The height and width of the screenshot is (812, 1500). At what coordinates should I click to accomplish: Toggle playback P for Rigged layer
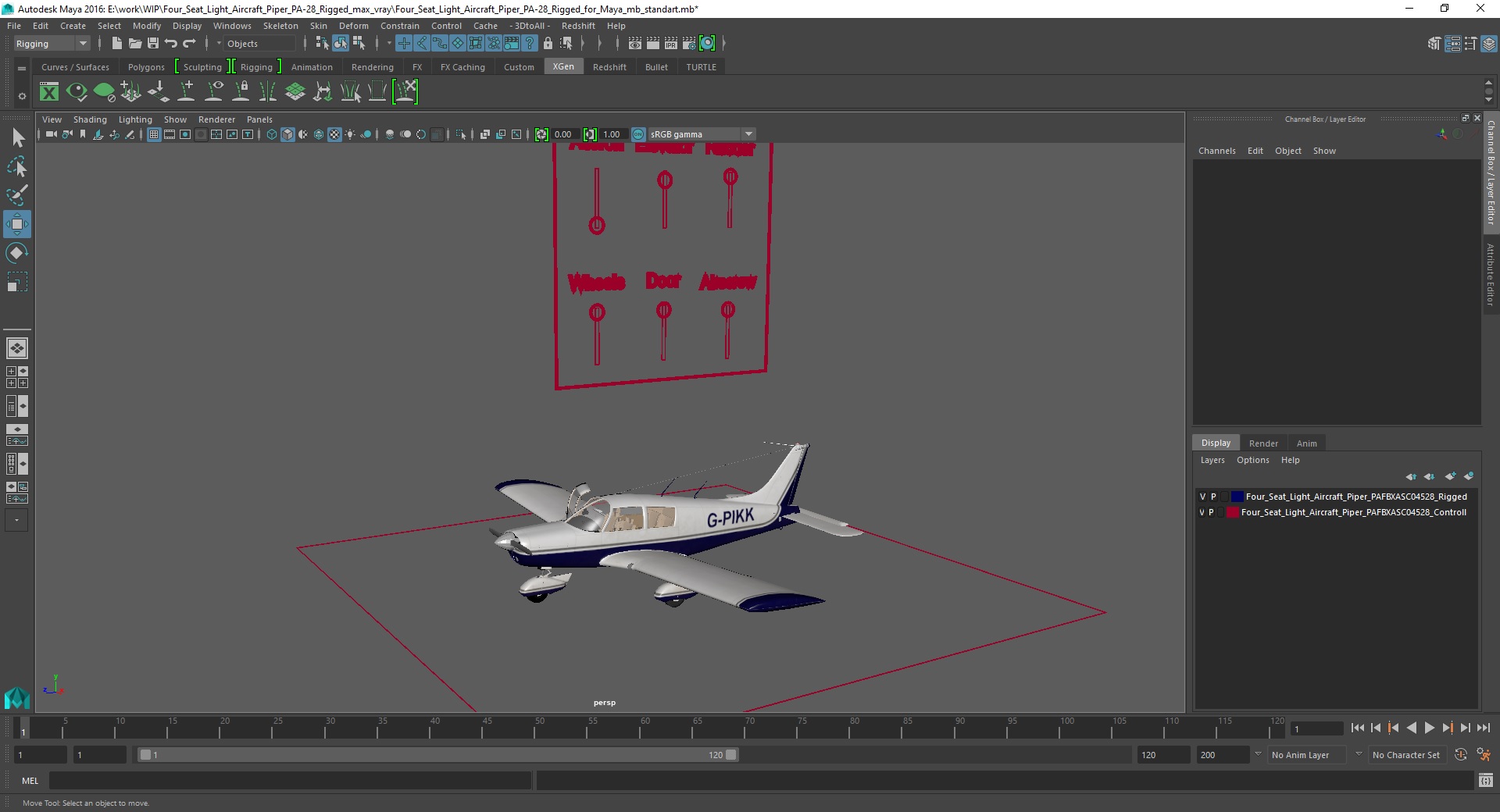click(x=1213, y=497)
